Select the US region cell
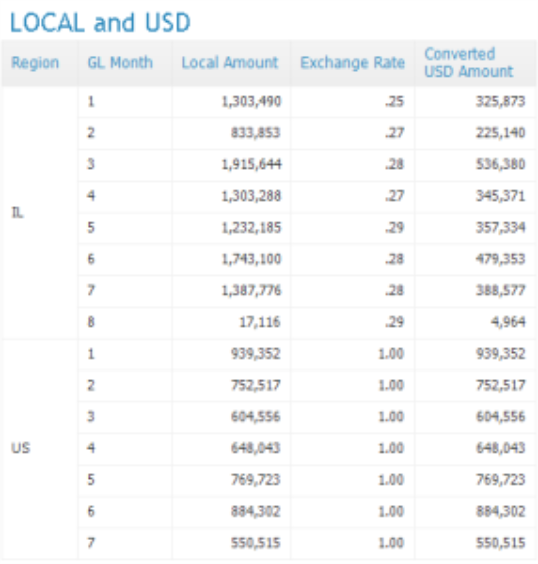 coord(20,448)
